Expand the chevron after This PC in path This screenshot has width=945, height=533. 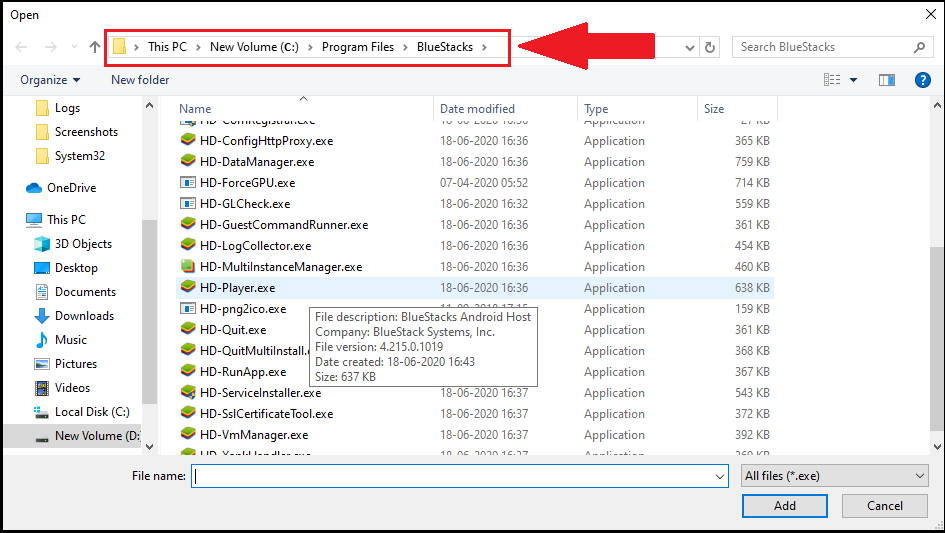[198, 47]
